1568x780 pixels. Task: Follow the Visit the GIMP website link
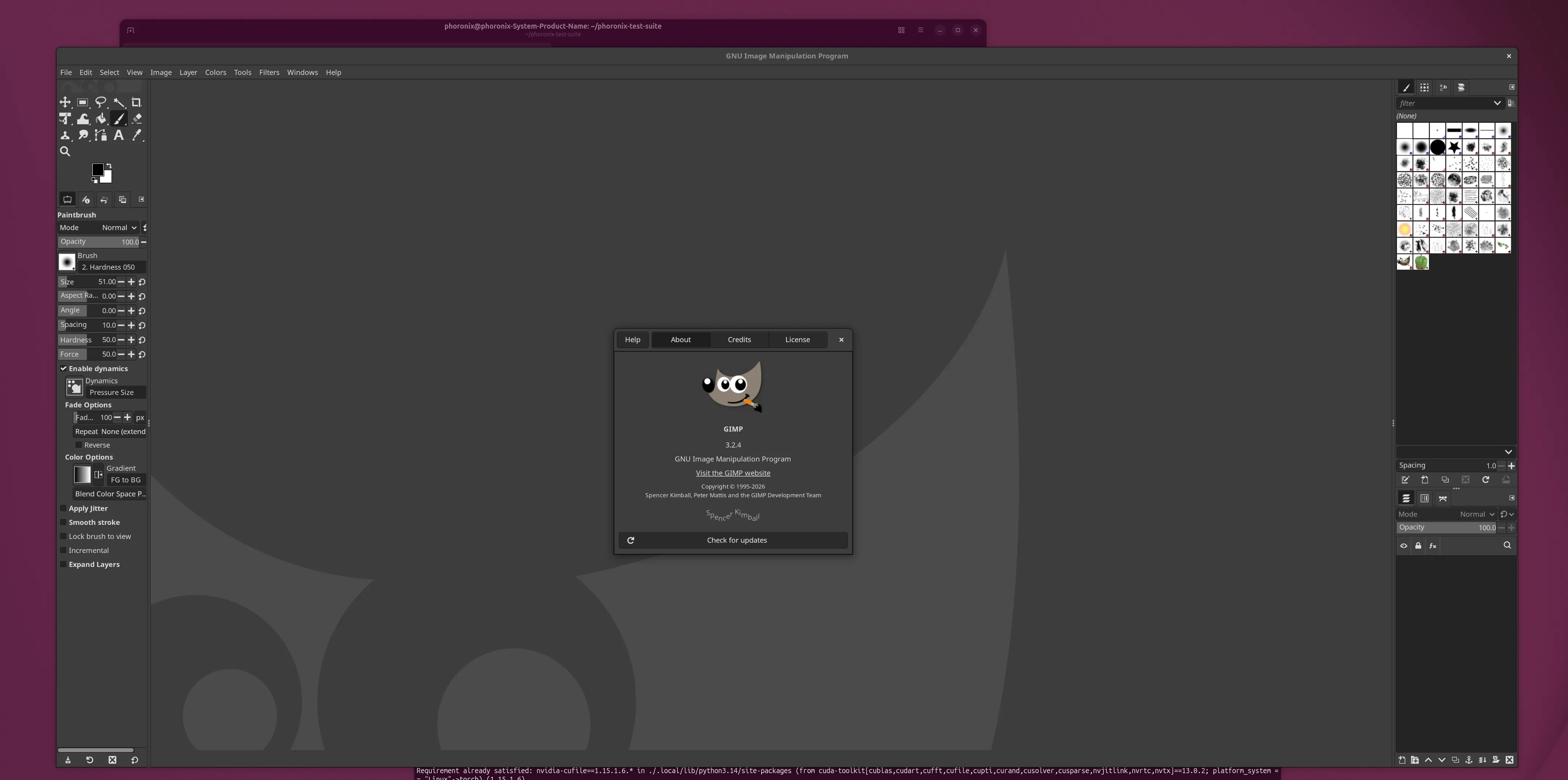click(733, 473)
